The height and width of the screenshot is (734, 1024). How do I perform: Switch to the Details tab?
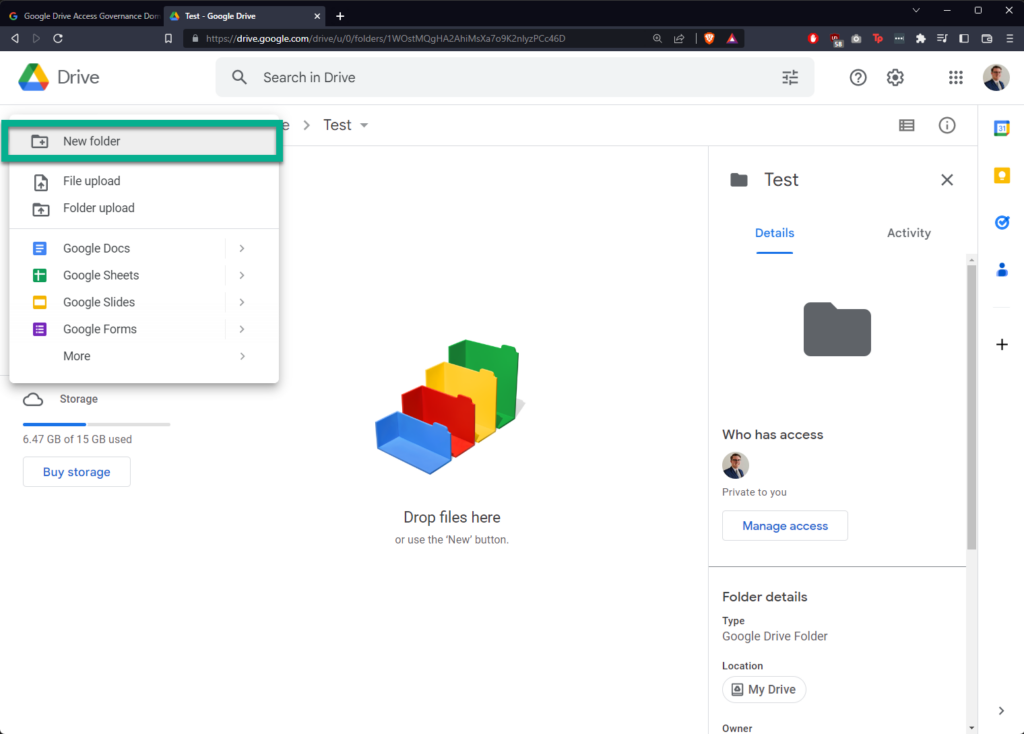(775, 233)
